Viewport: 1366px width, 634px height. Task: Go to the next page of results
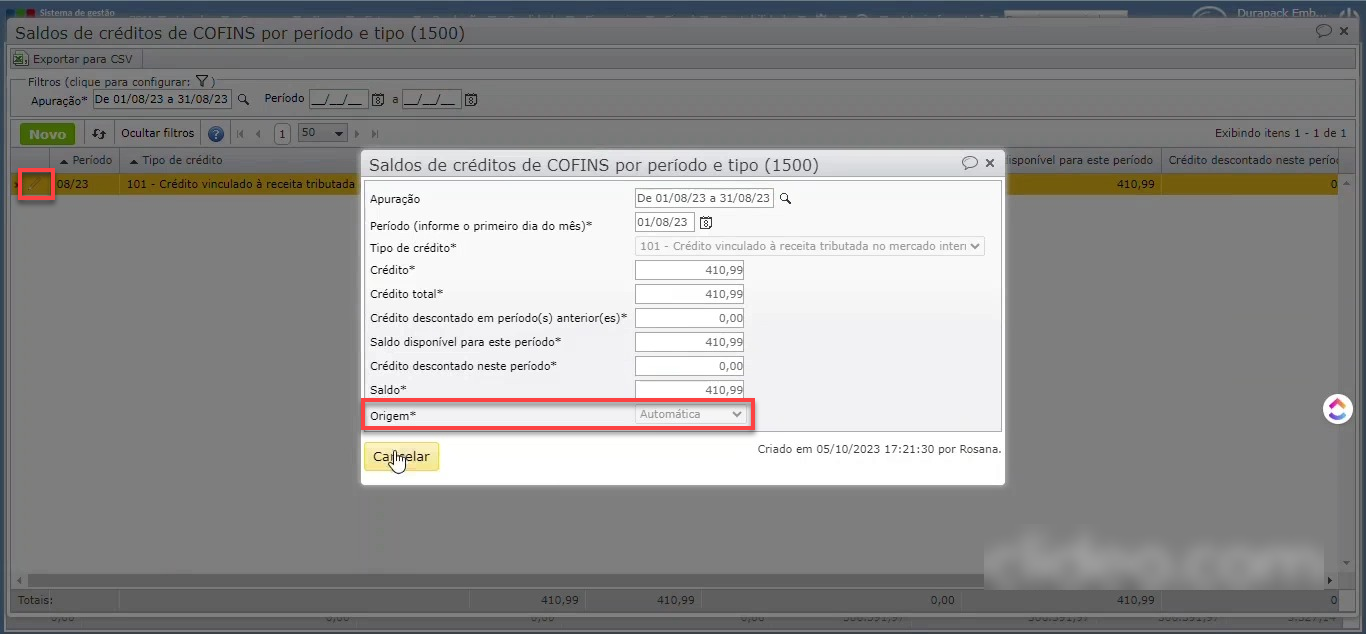(358, 133)
